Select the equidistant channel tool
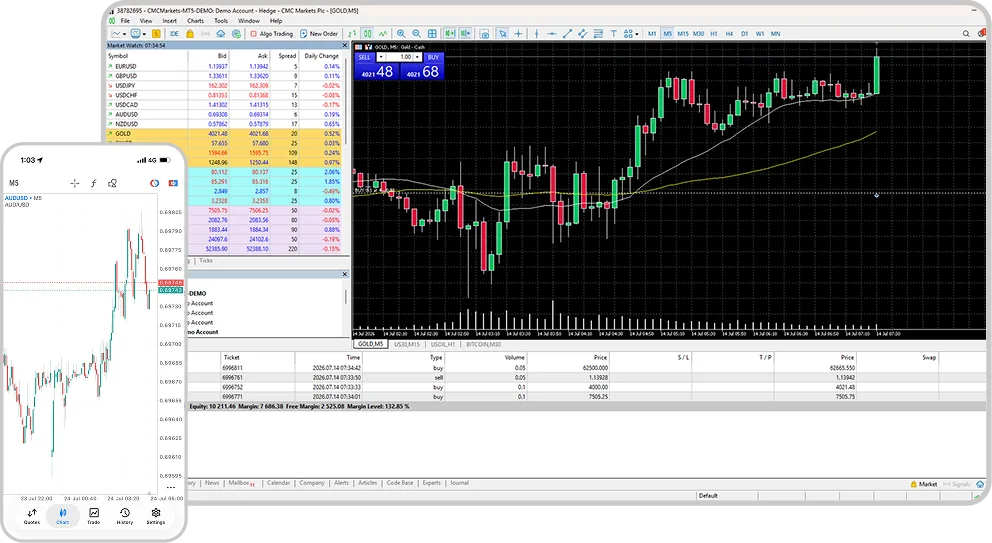This screenshot has width=992, height=543. (583, 34)
